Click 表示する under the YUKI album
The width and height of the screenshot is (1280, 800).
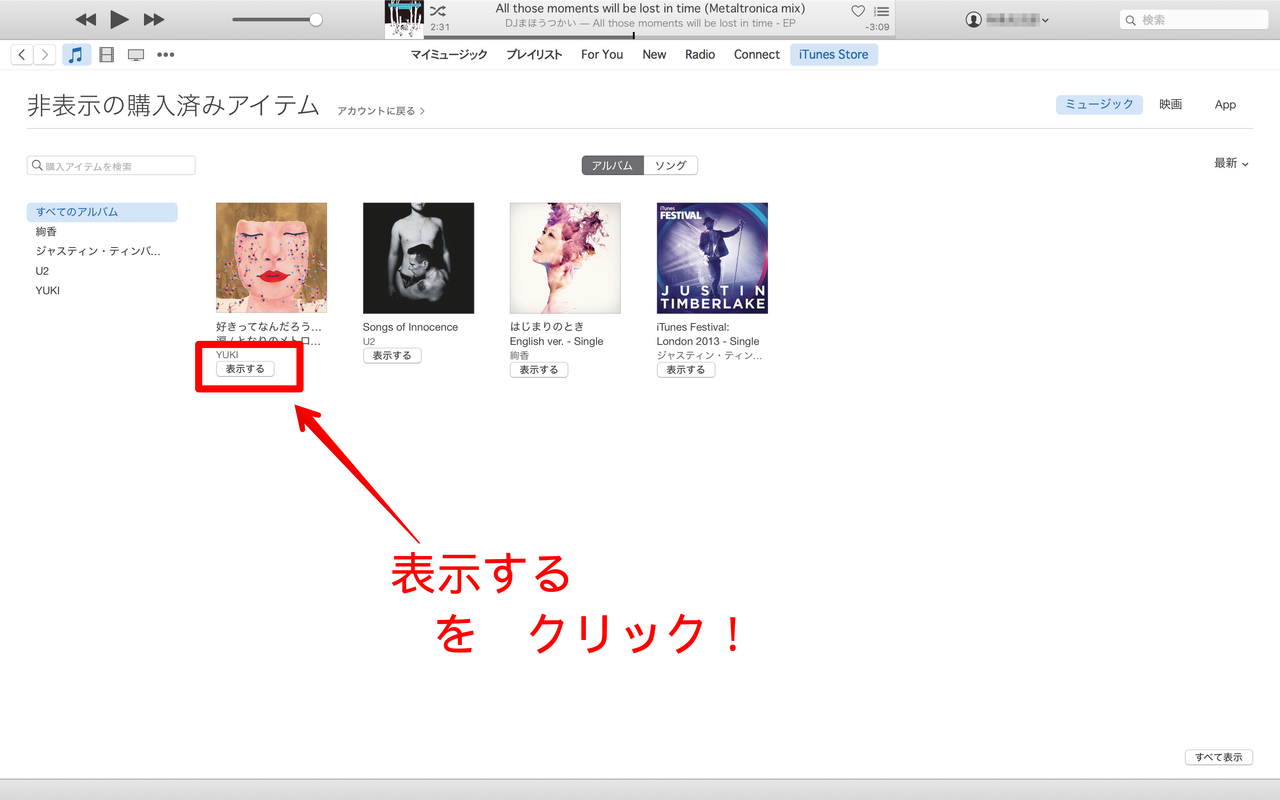245,369
